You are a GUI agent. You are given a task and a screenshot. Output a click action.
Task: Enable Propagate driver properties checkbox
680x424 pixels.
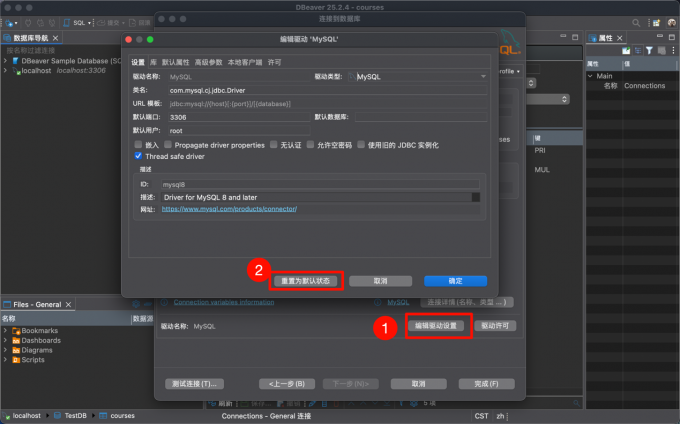pos(168,144)
